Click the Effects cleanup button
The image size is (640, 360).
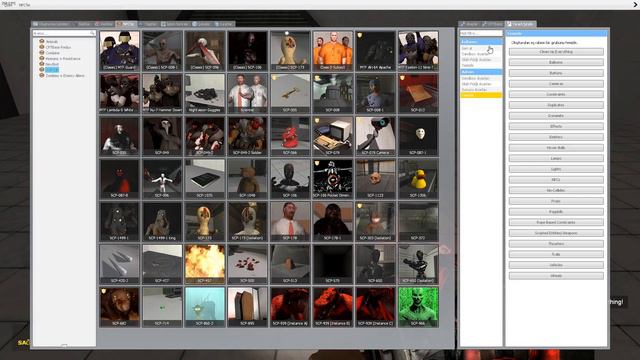pos(556,127)
